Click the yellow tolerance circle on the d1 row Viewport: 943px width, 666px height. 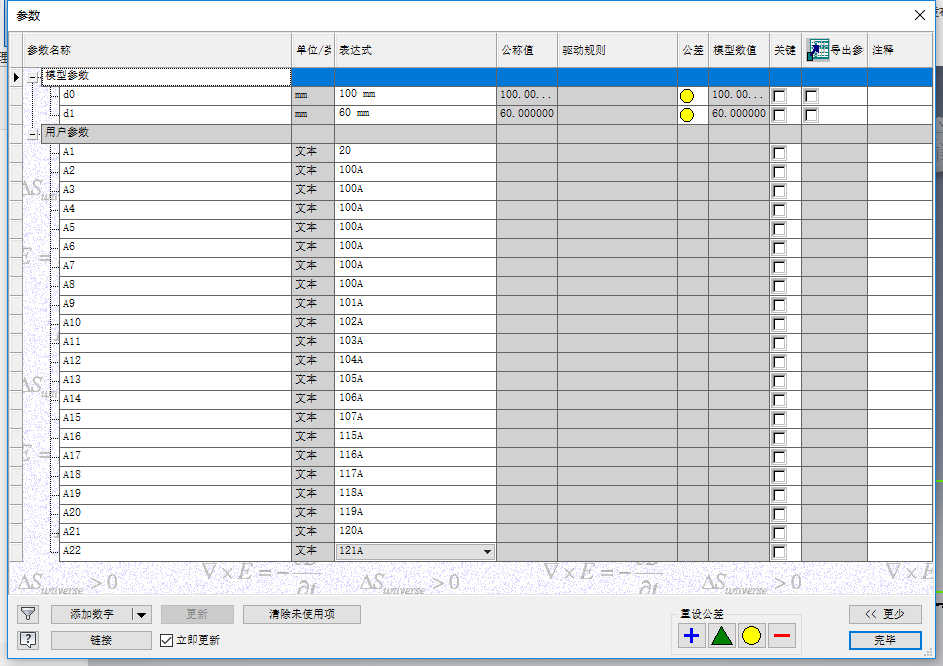[x=687, y=114]
